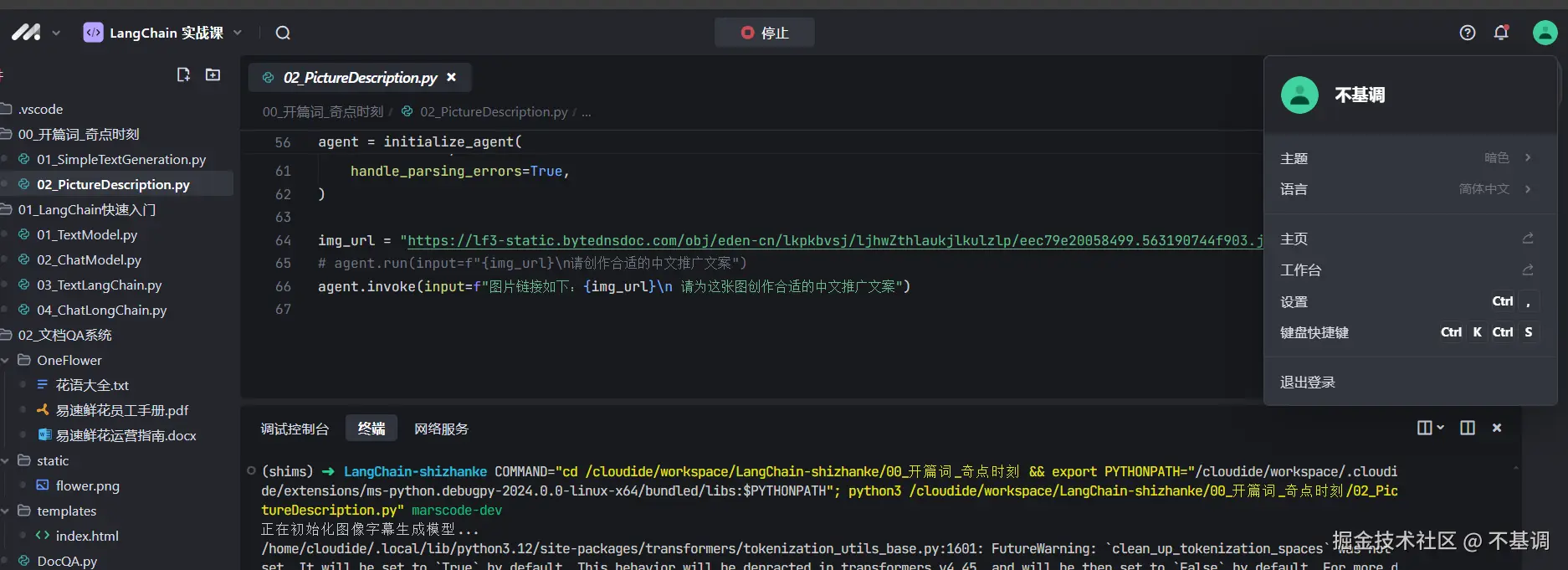1568x570 pixels.
Task: Create a new file in explorer
Action: (183, 75)
